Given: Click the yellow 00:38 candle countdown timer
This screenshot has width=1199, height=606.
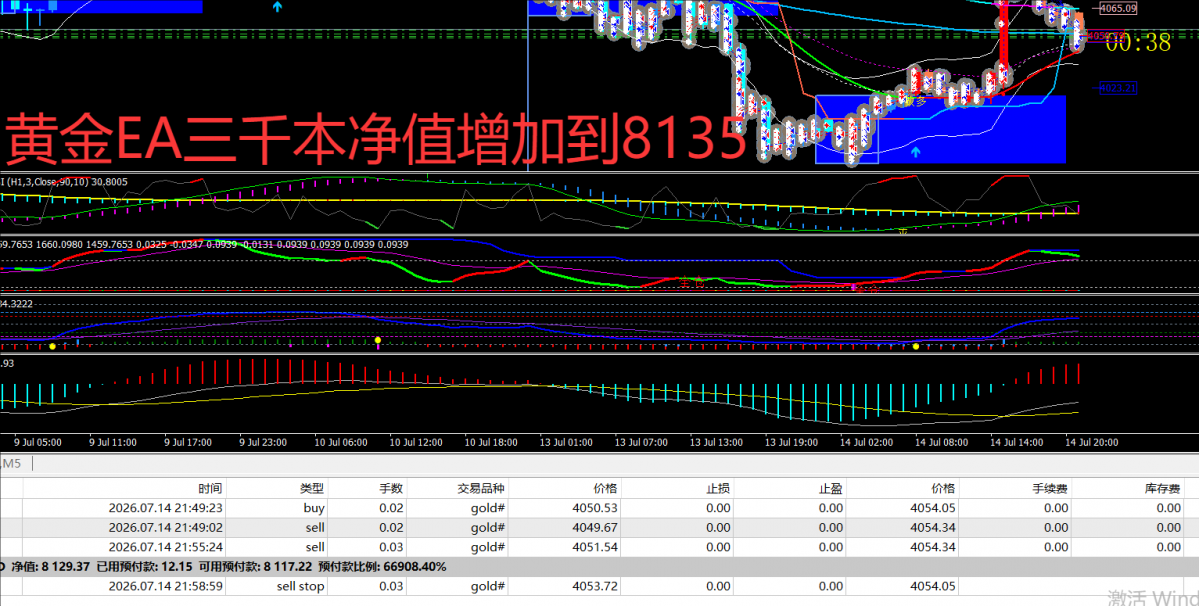Looking at the screenshot, I should (1138, 43).
